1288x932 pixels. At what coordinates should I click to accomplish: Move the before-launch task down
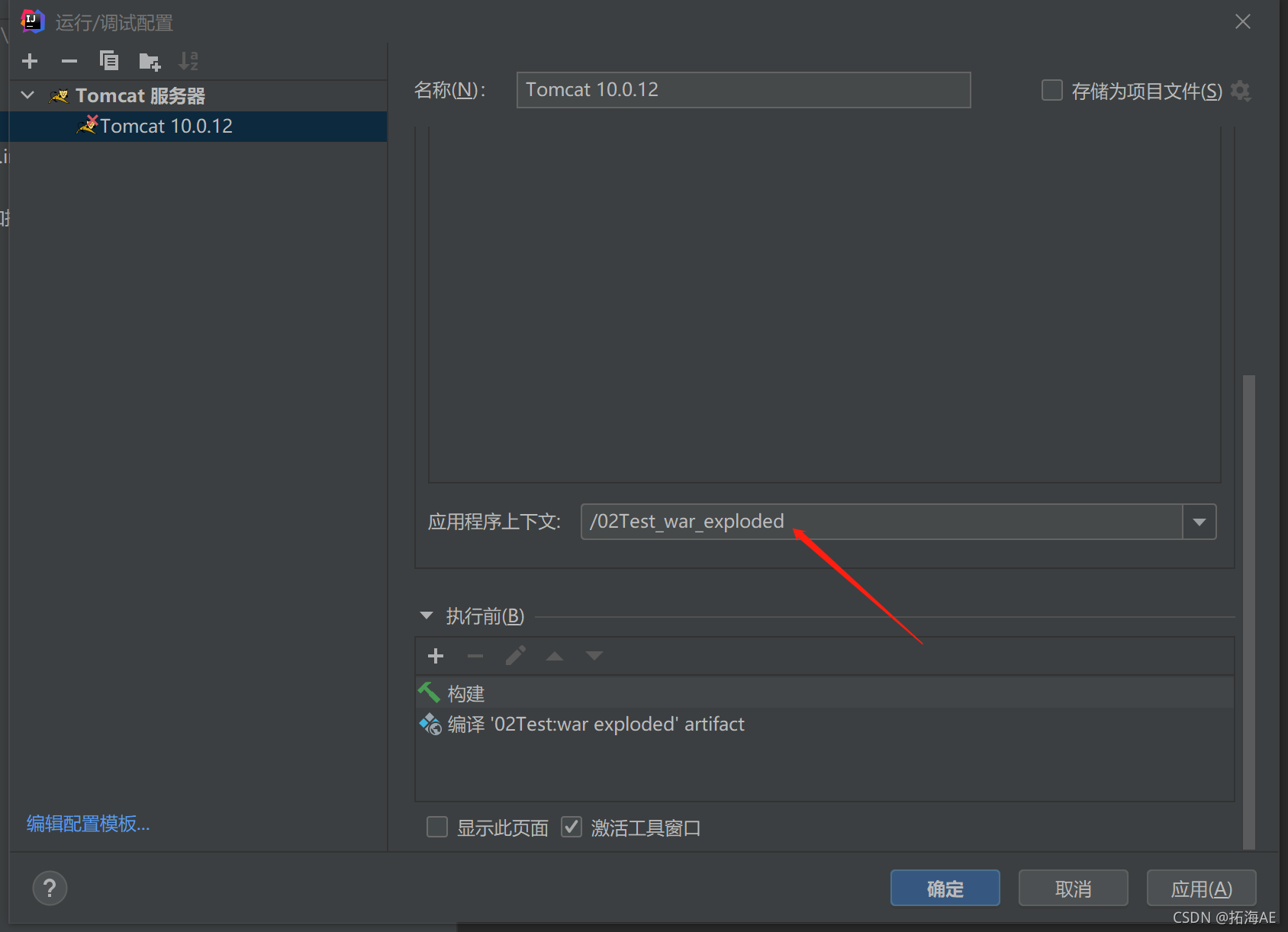[x=594, y=656]
